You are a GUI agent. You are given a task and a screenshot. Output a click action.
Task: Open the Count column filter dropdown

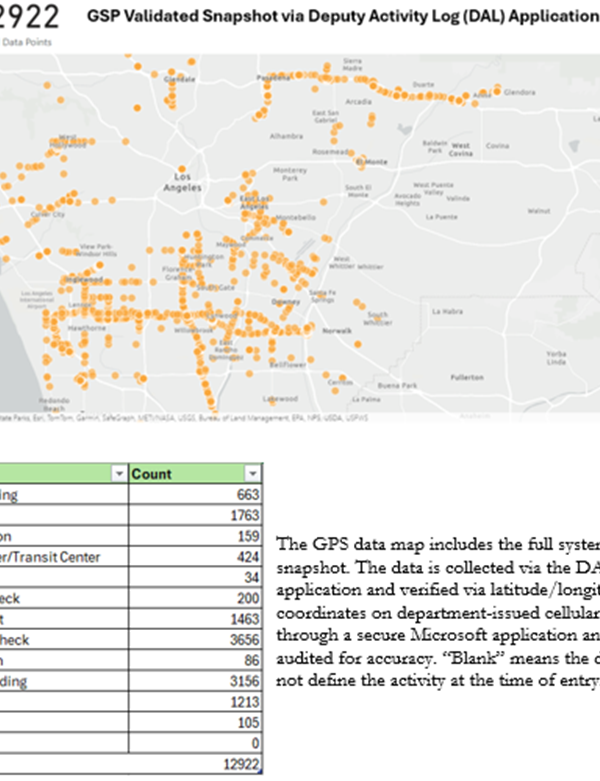(253, 474)
